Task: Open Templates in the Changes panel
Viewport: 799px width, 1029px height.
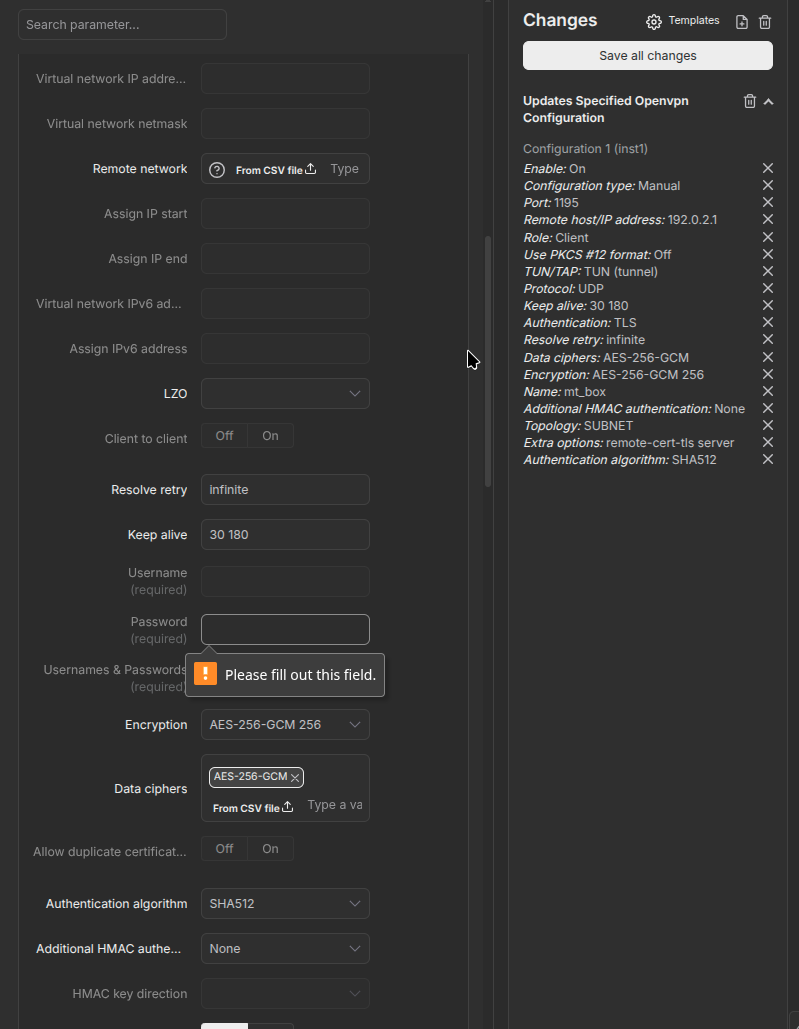Action: click(x=683, y=21)
